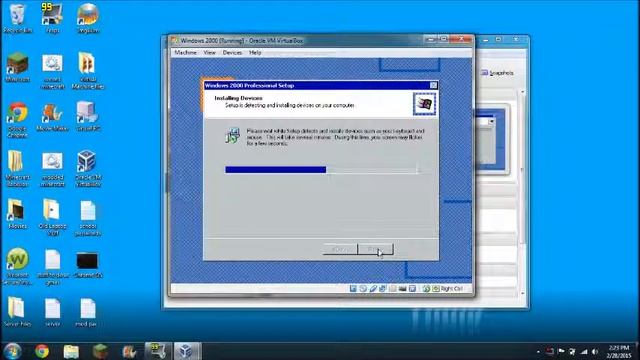Open the Oracle VM VirtualBox desktop shortcut

point(87,169)
